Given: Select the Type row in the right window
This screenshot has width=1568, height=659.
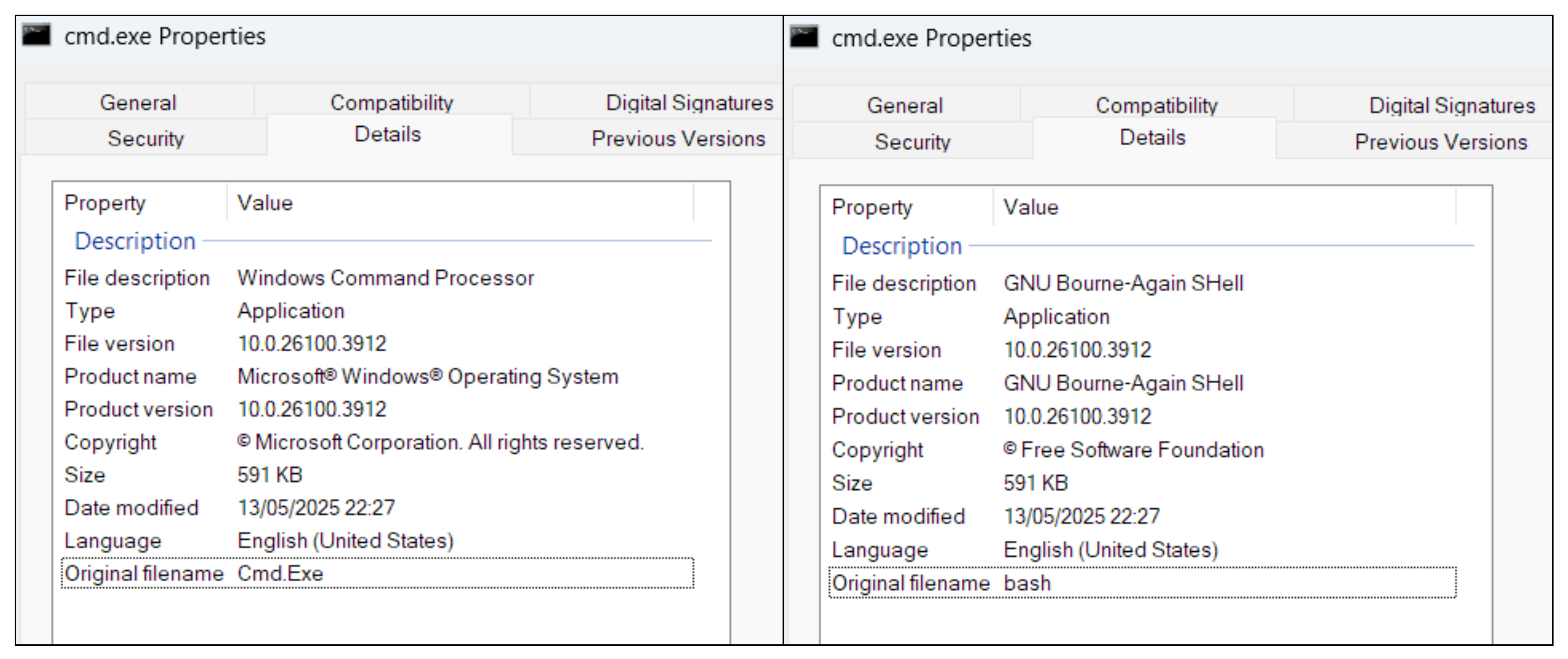Looking at the screenshot, I should 1143,316.
